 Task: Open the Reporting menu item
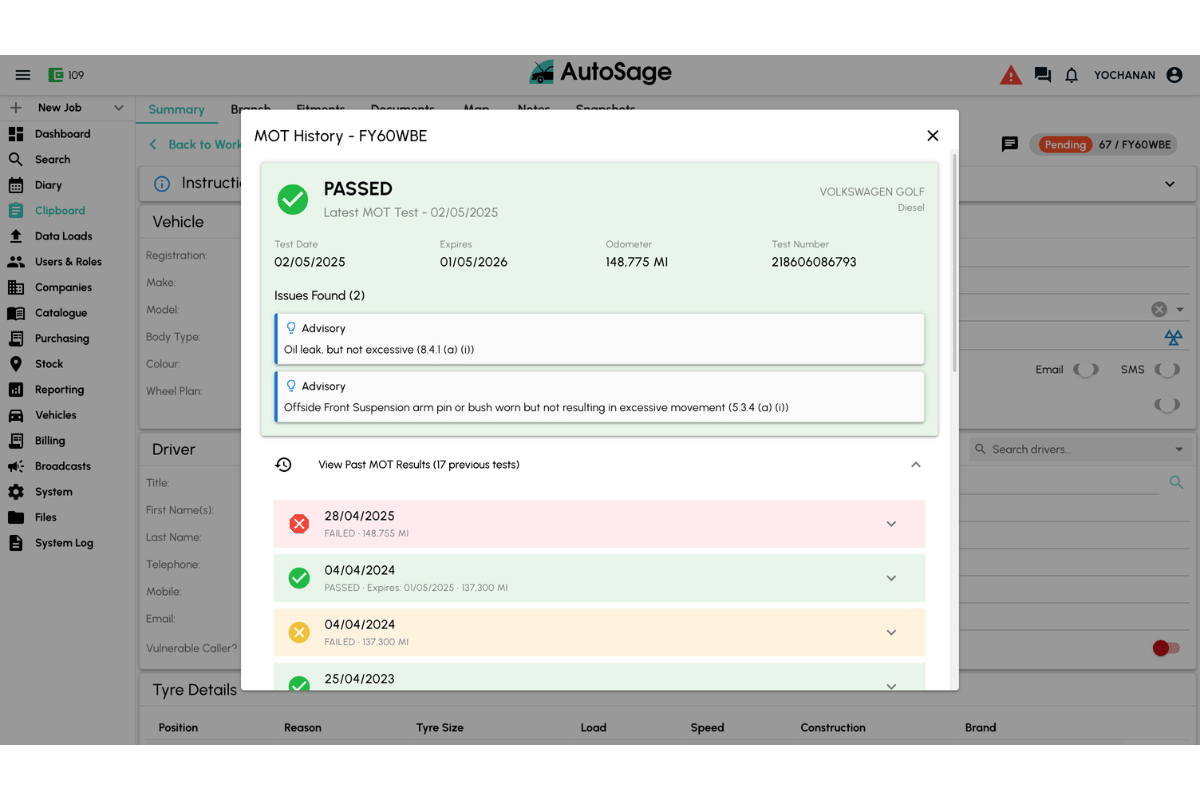coord(59,390)
